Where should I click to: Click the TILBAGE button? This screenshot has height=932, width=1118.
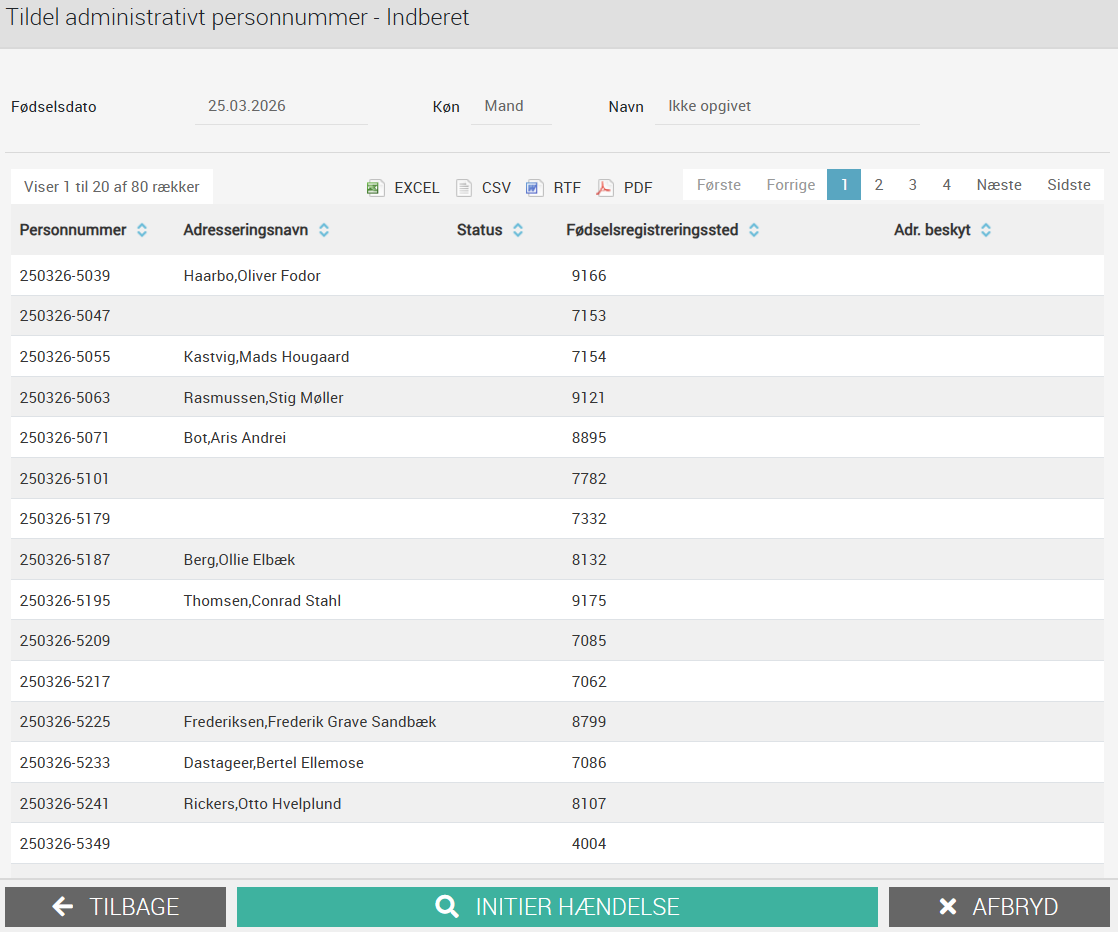coord(116,907)
